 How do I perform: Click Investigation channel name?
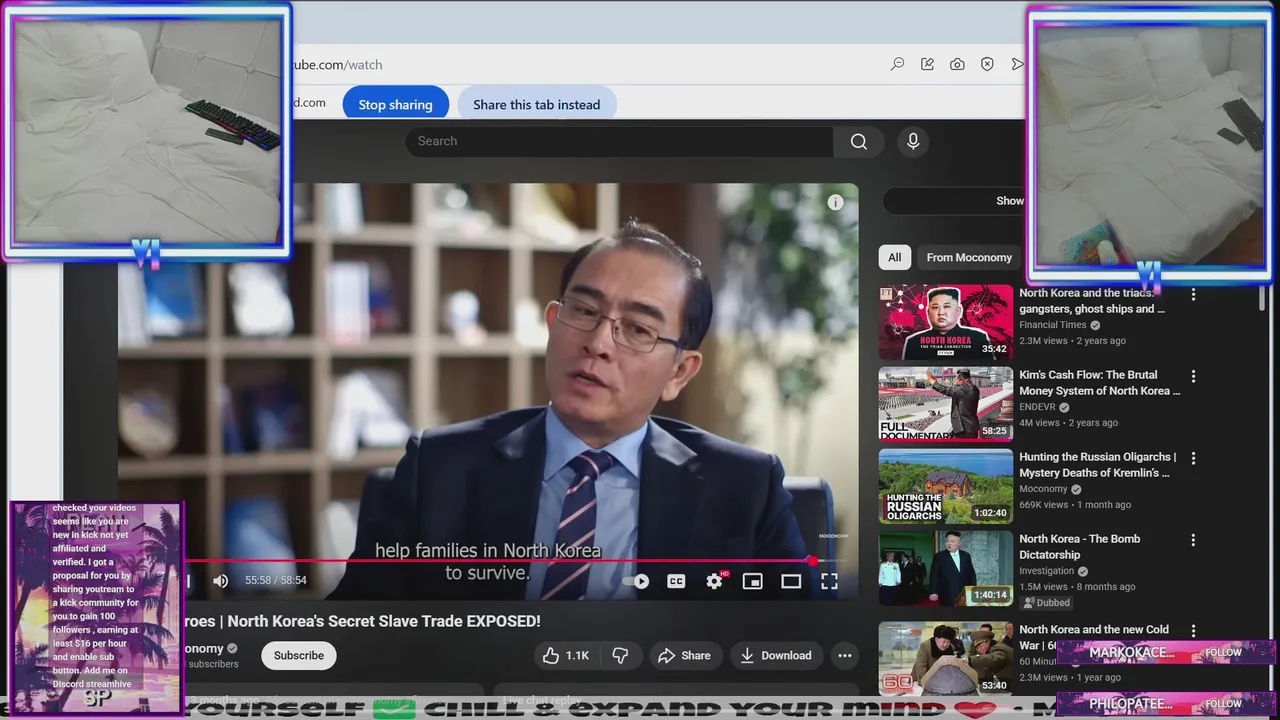1047,571
